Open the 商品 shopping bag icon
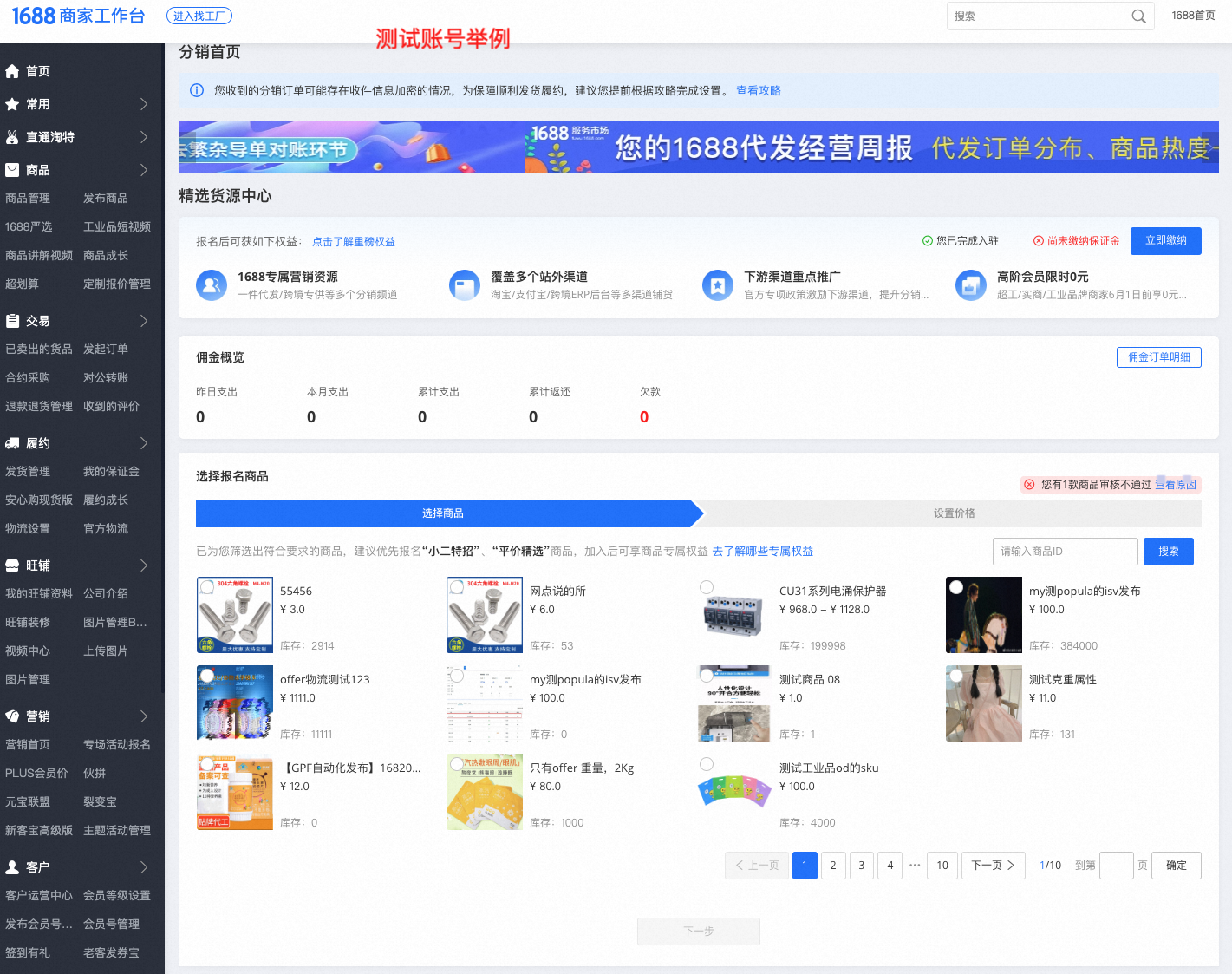1232x974 pixels. pyautogui.click(x=12, y=170)
